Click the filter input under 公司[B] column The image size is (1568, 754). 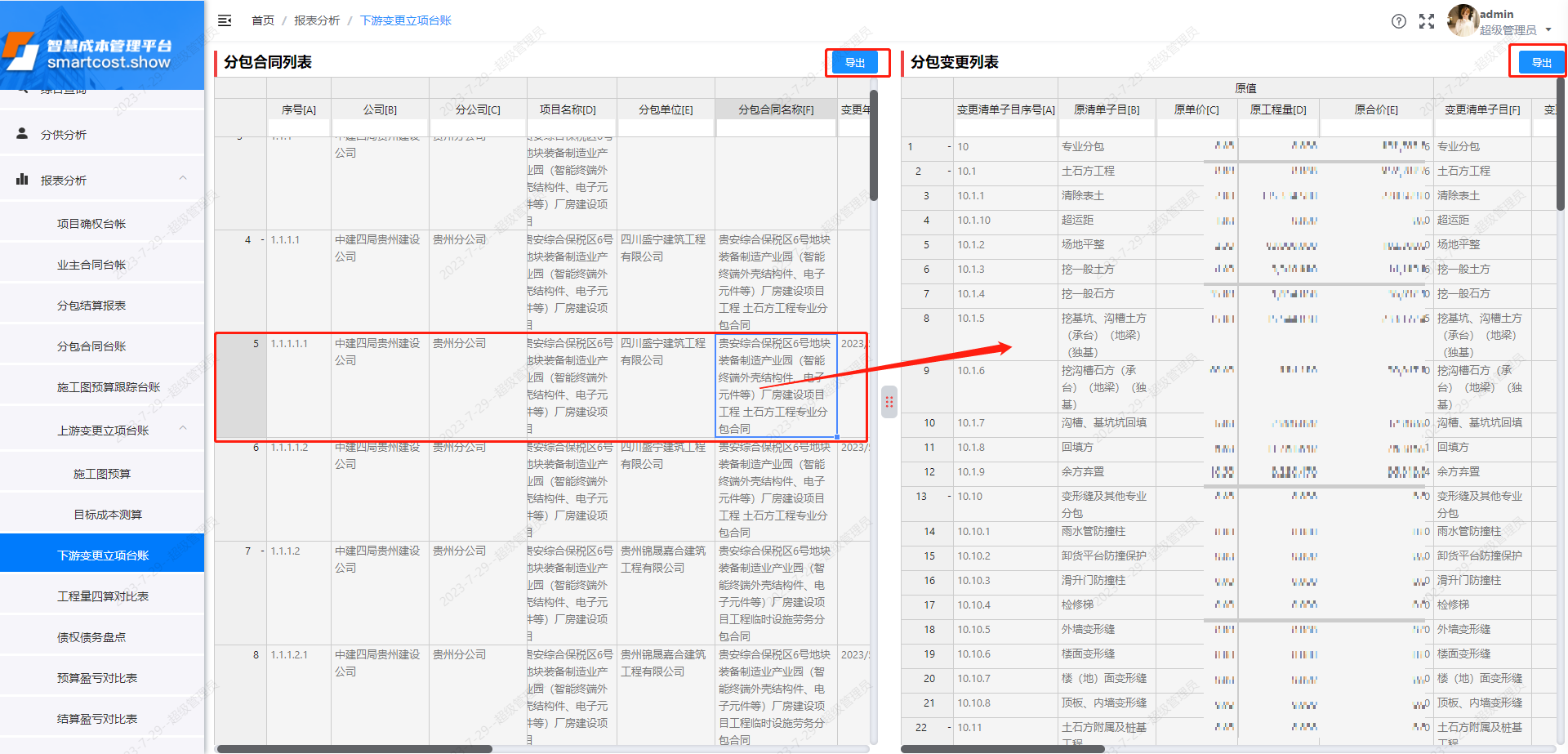tap(379, 128)
